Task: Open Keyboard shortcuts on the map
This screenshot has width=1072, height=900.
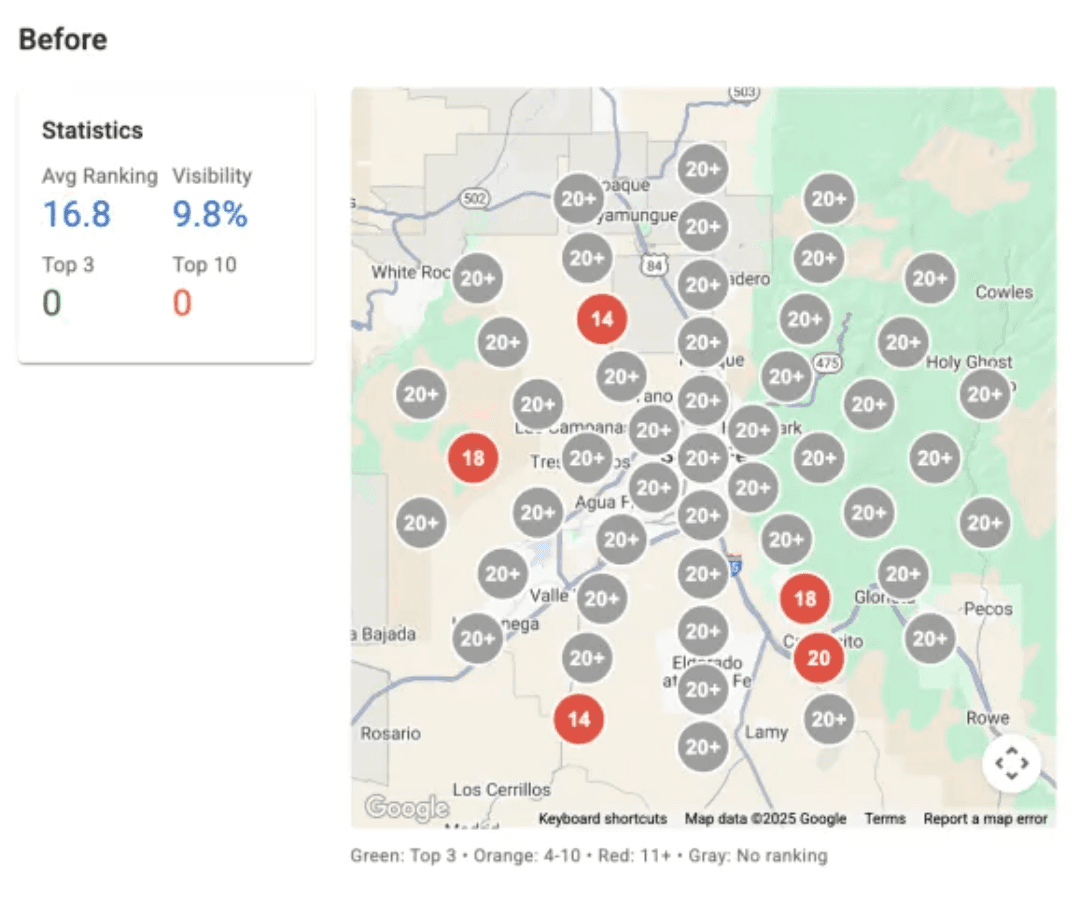Action: 602,818
